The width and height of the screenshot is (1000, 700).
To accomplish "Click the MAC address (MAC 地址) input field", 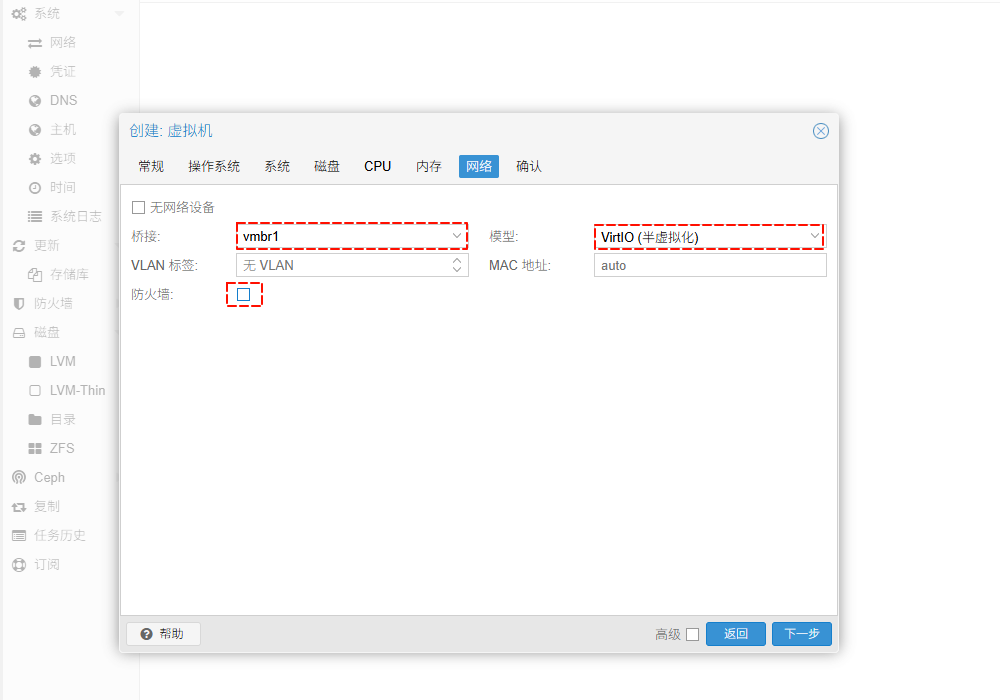I will pos(709,265).
